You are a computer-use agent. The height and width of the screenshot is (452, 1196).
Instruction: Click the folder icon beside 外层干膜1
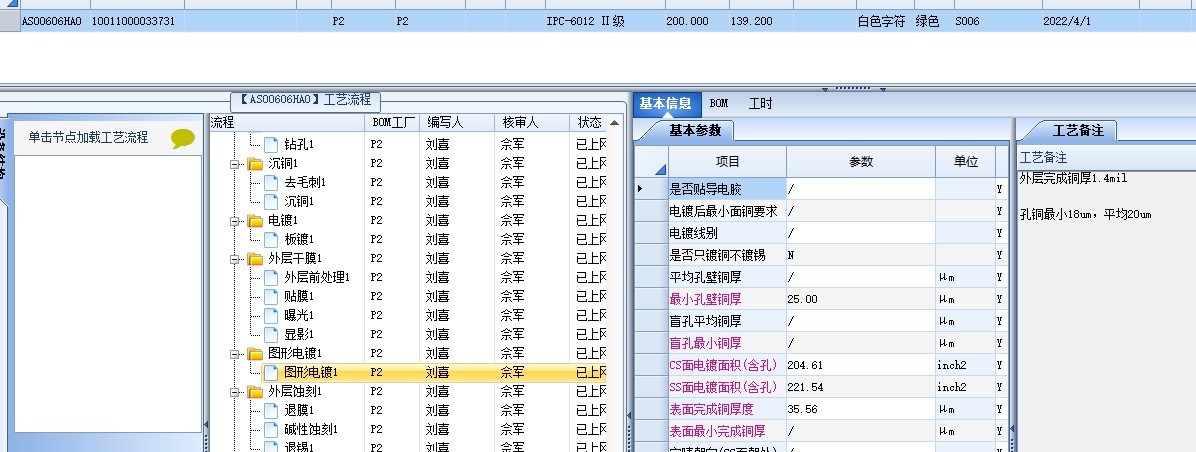point(255,258)
